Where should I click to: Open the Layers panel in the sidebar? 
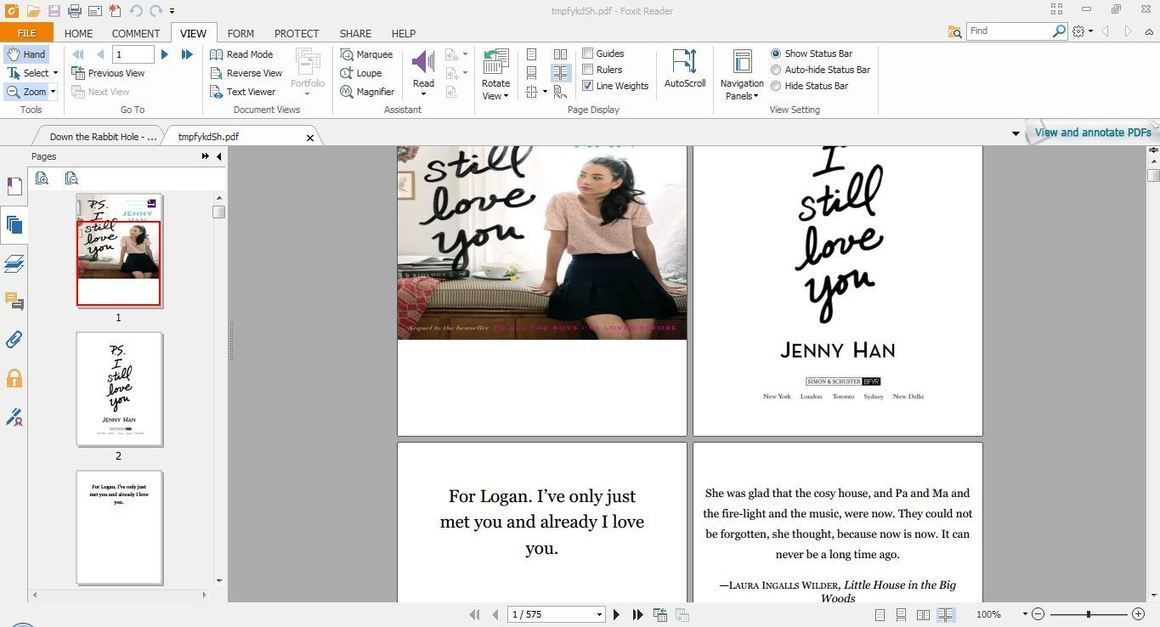coord(14,262)
